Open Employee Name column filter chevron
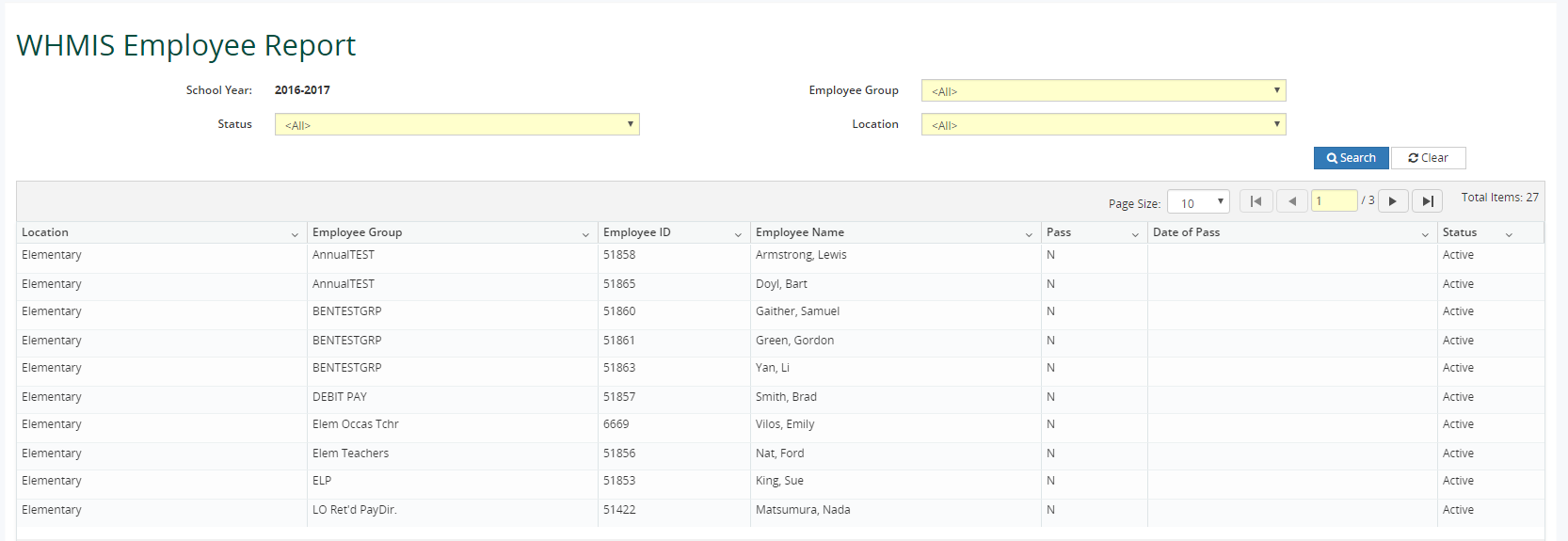The height and width of the screenshot is (541, 1568). coord(1029,234)
